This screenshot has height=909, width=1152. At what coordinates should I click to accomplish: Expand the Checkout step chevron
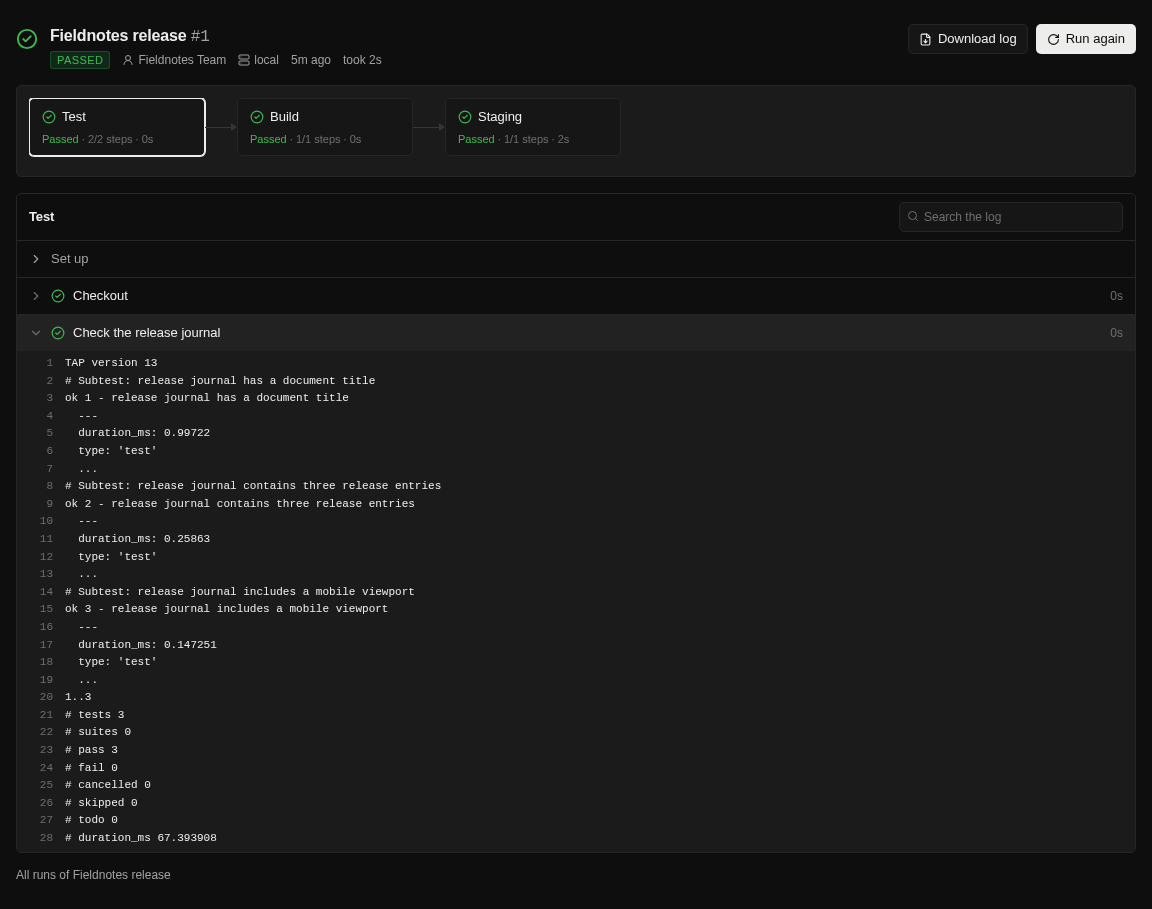[x=36, y=296]
